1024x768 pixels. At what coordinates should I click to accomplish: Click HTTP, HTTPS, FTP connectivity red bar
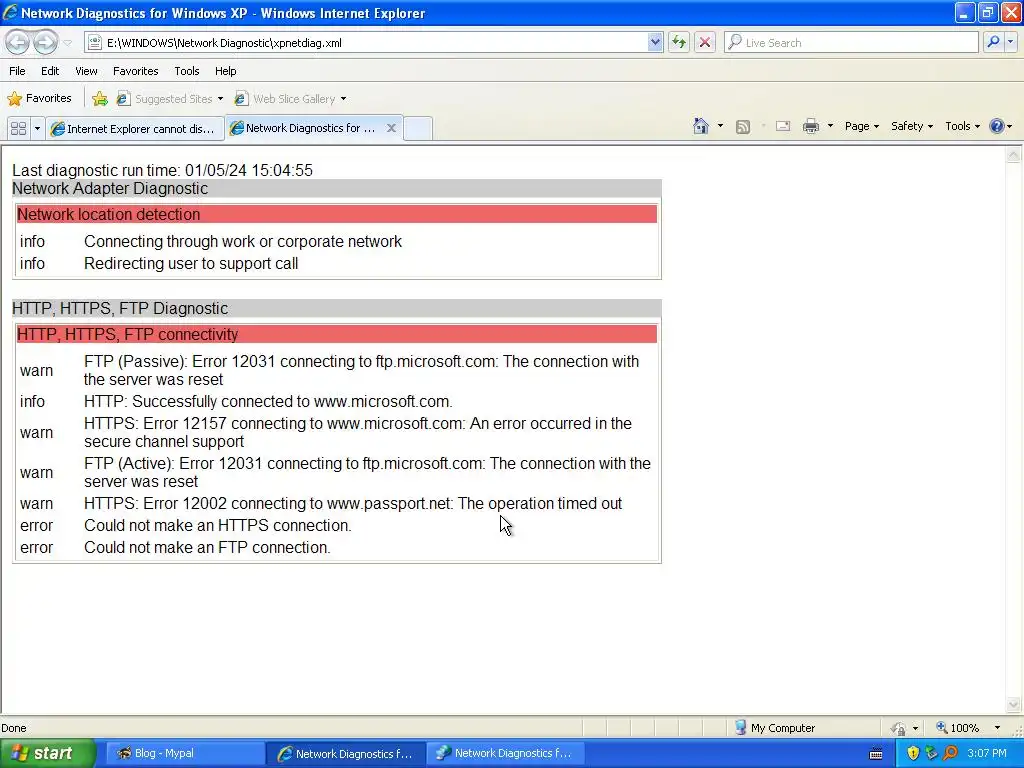(336, 334)
